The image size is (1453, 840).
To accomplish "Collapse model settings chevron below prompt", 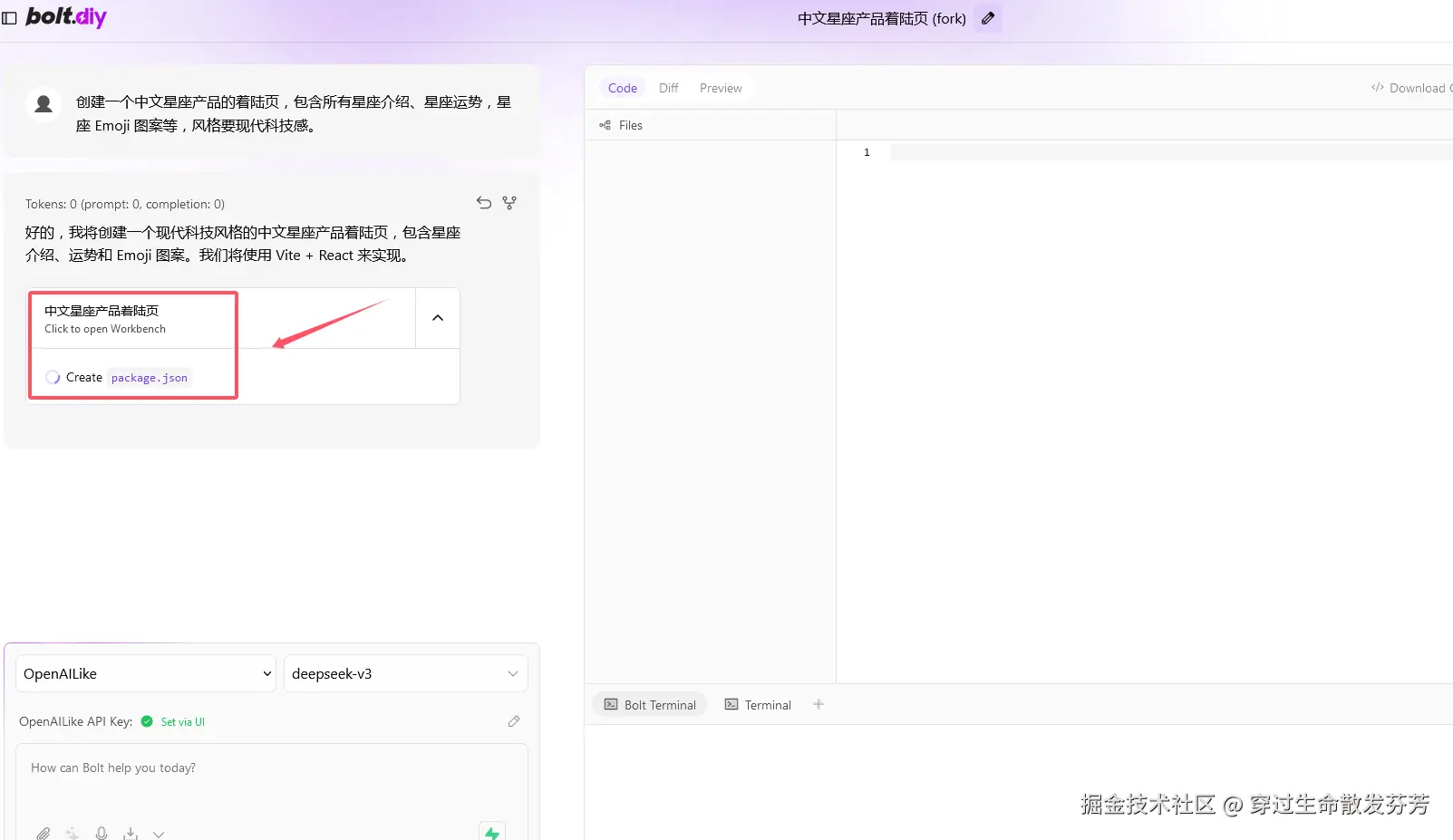I will pyautogui.click(x=159, y=834).
